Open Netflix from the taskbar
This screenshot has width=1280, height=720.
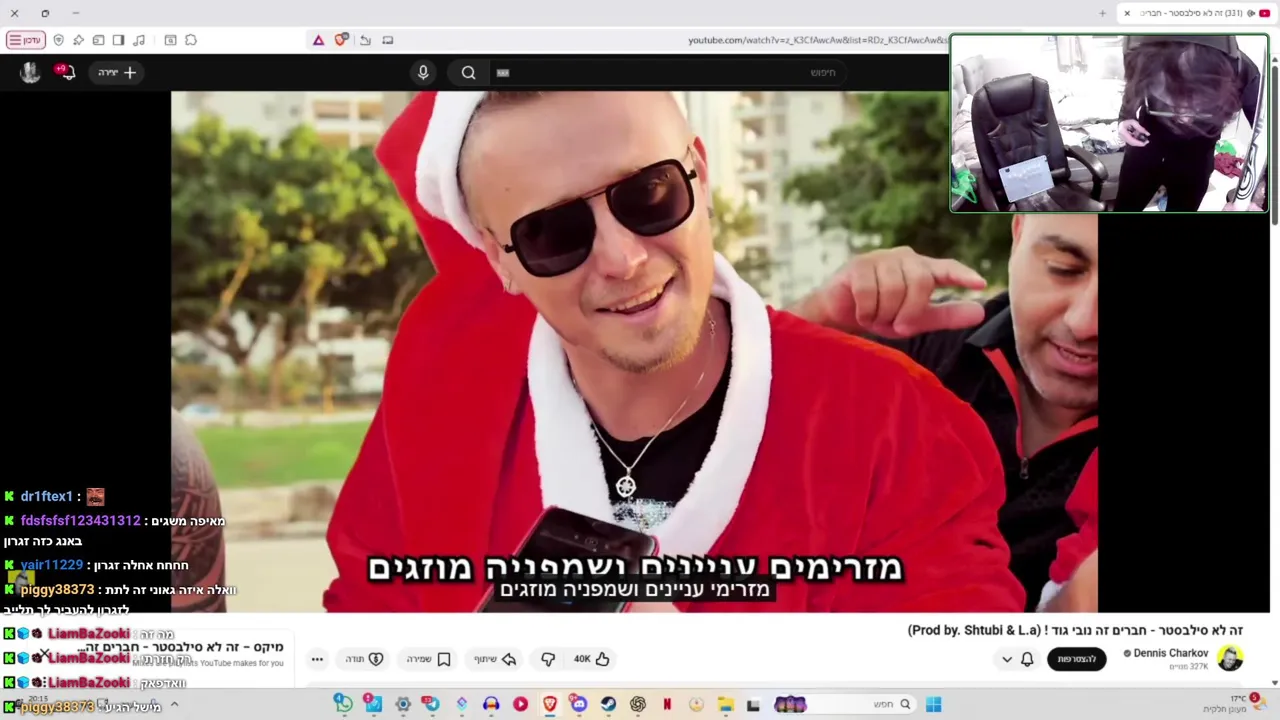point(667,705)
